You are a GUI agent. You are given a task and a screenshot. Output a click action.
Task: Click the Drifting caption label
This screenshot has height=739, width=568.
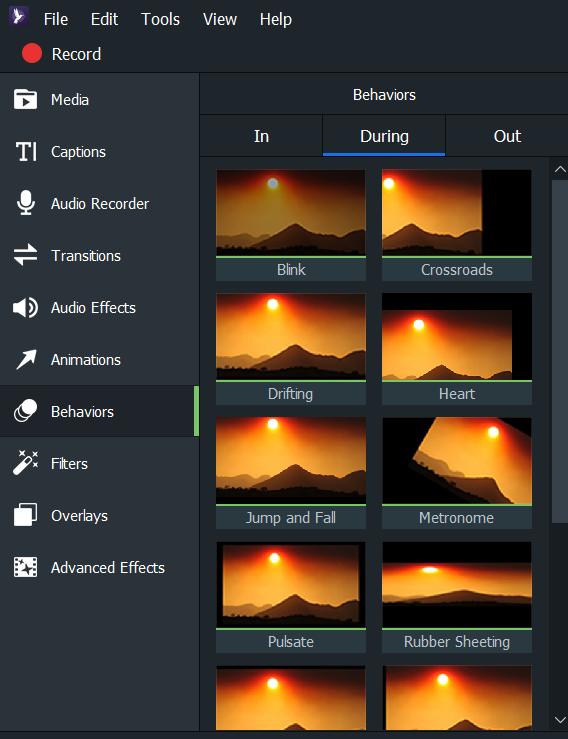[291, 394]
